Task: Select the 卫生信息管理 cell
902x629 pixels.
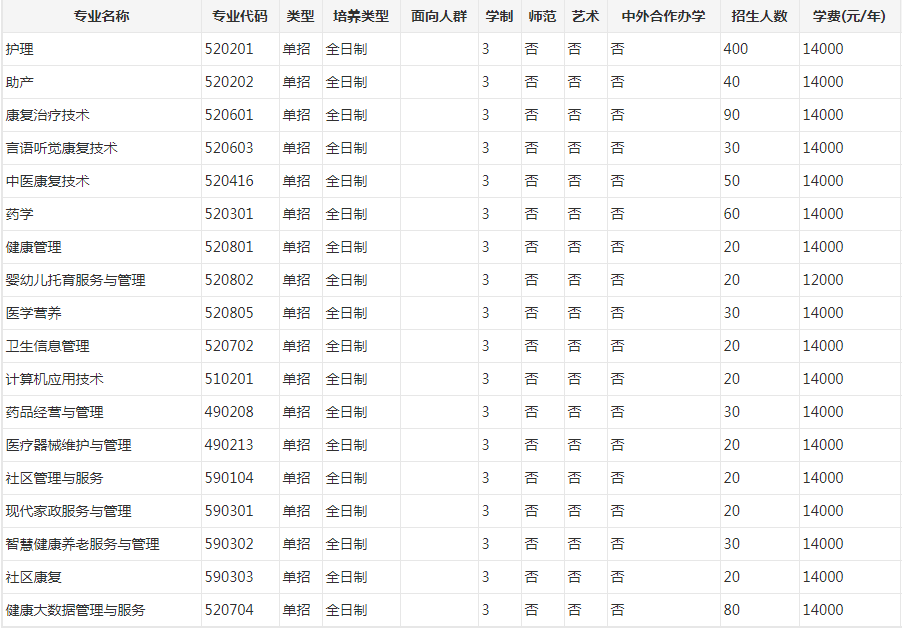Action: (x=101, y=346)
